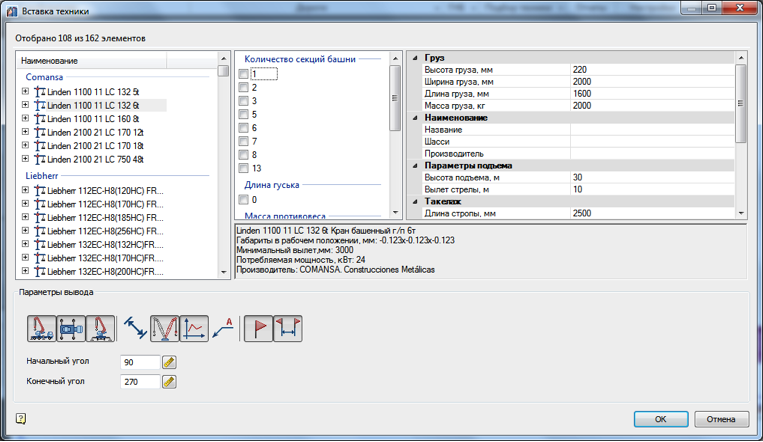Edit the Длина стропы value 2500

[x=652, y=213]
